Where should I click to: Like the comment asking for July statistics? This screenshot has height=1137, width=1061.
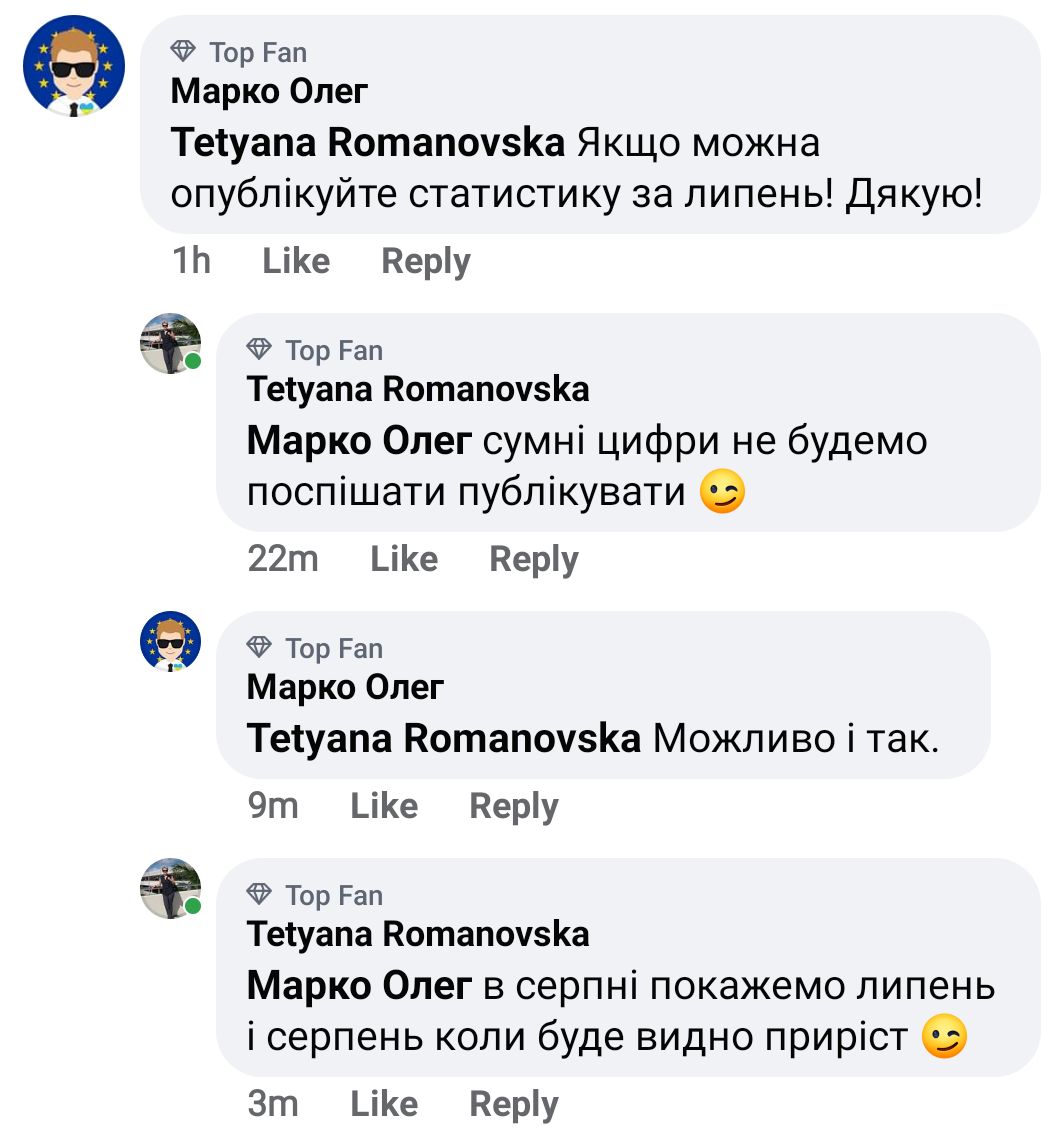tap(296, 262)
